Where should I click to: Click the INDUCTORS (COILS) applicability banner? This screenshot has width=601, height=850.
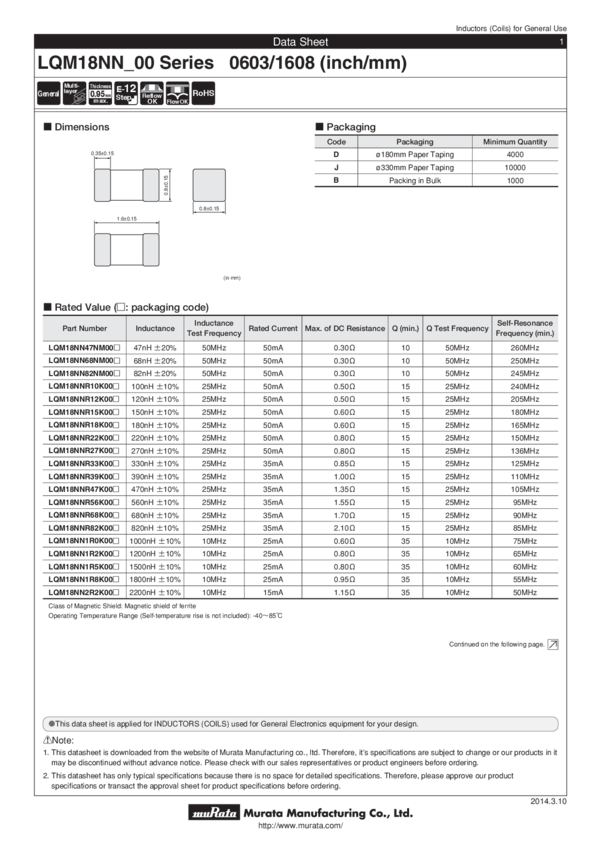(x=300, y=724)
